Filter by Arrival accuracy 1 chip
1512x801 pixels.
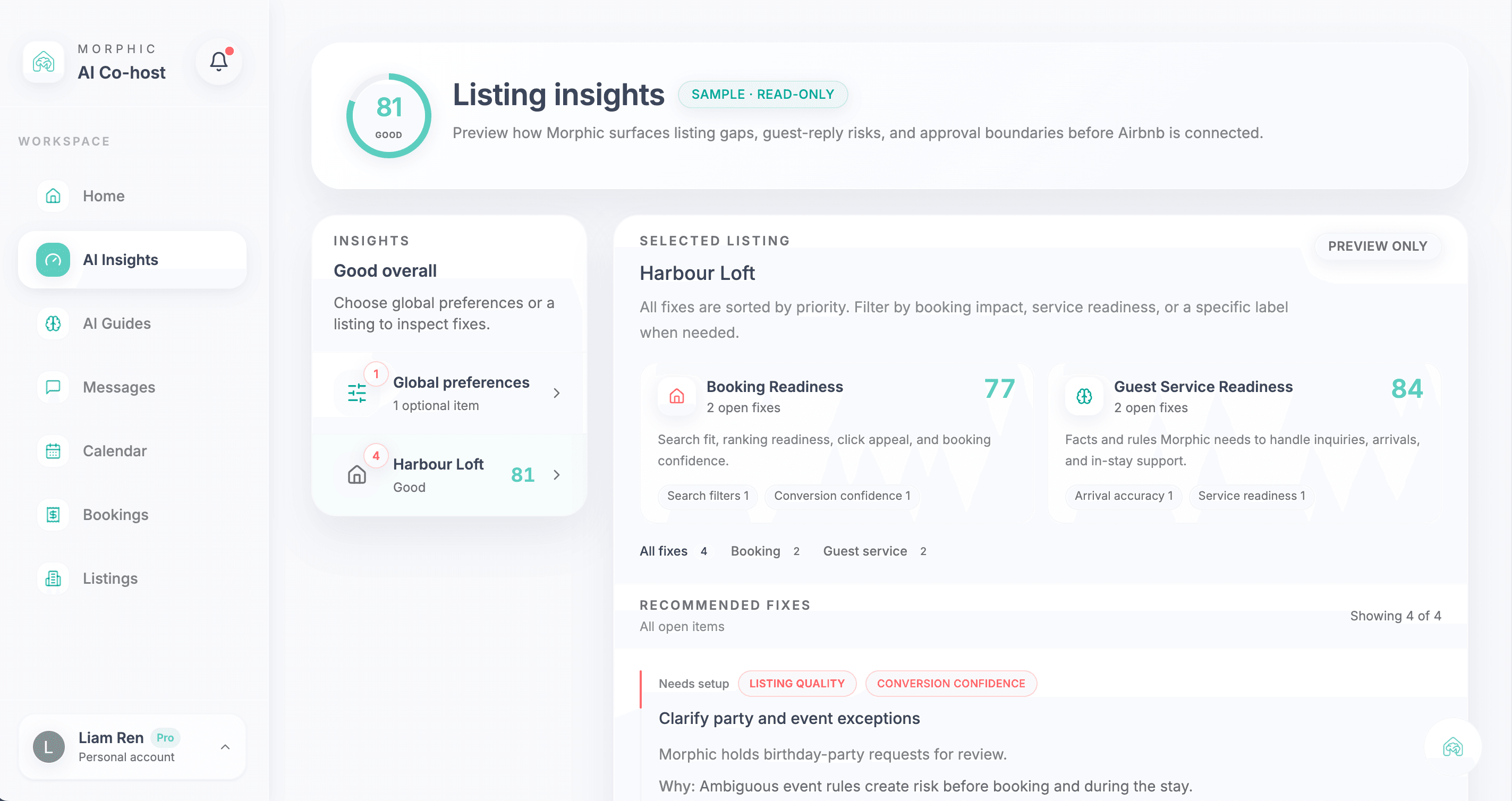pos(1124,496)
